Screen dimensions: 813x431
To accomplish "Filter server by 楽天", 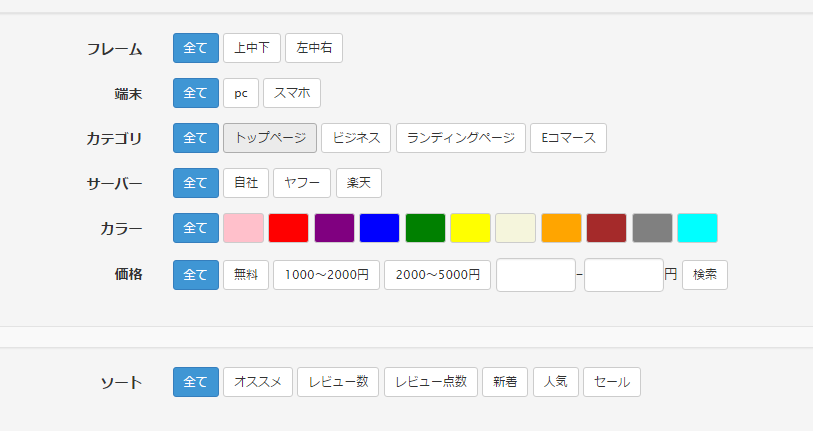I will click(x=359, y=183).
